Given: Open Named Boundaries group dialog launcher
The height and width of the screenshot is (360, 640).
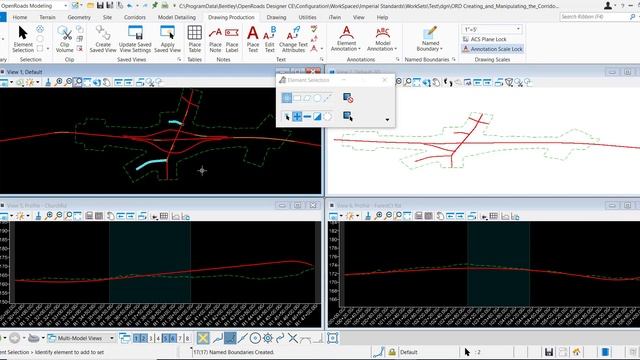Looking at the screenshot, I should (453, 60).
